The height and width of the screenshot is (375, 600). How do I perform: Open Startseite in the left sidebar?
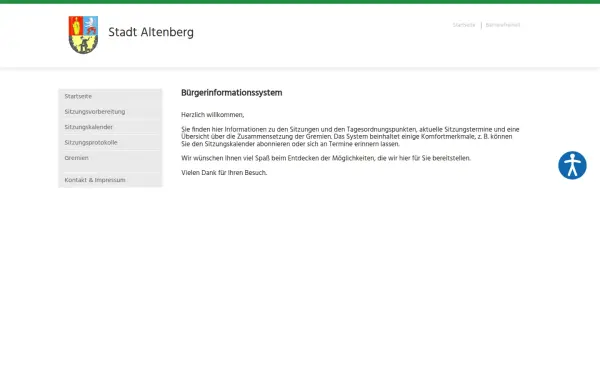point(78,96)
